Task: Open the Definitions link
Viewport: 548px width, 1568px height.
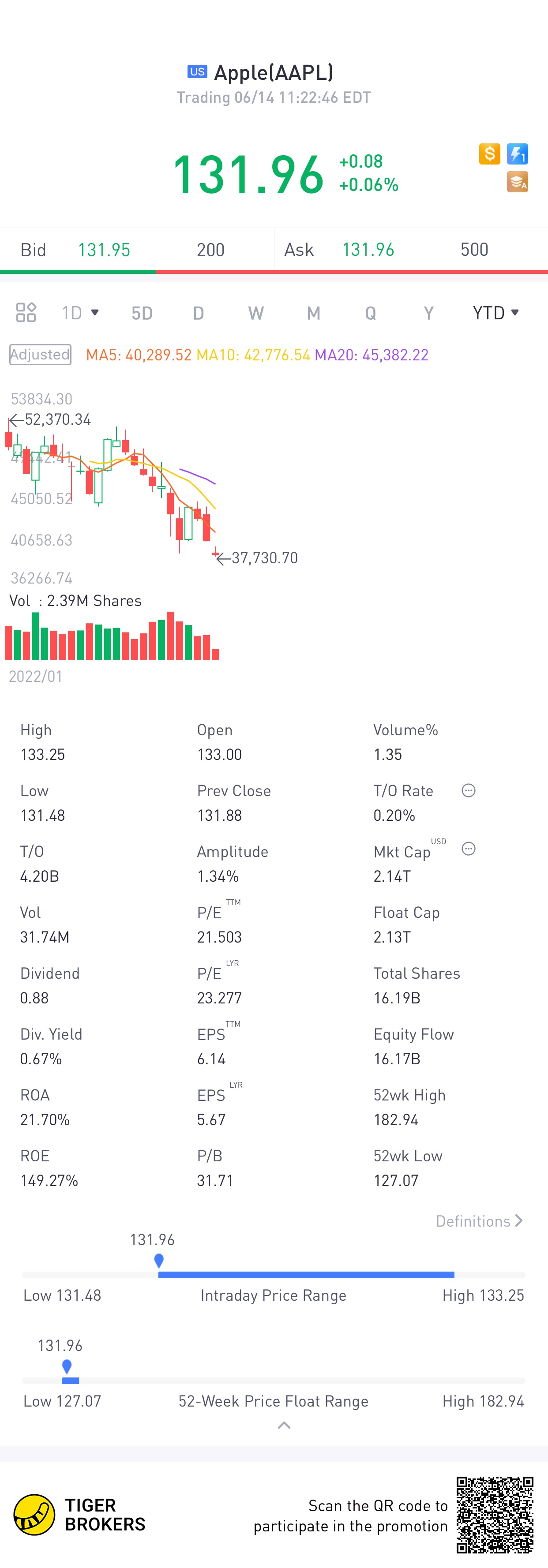Action: tap(479, 1220)
